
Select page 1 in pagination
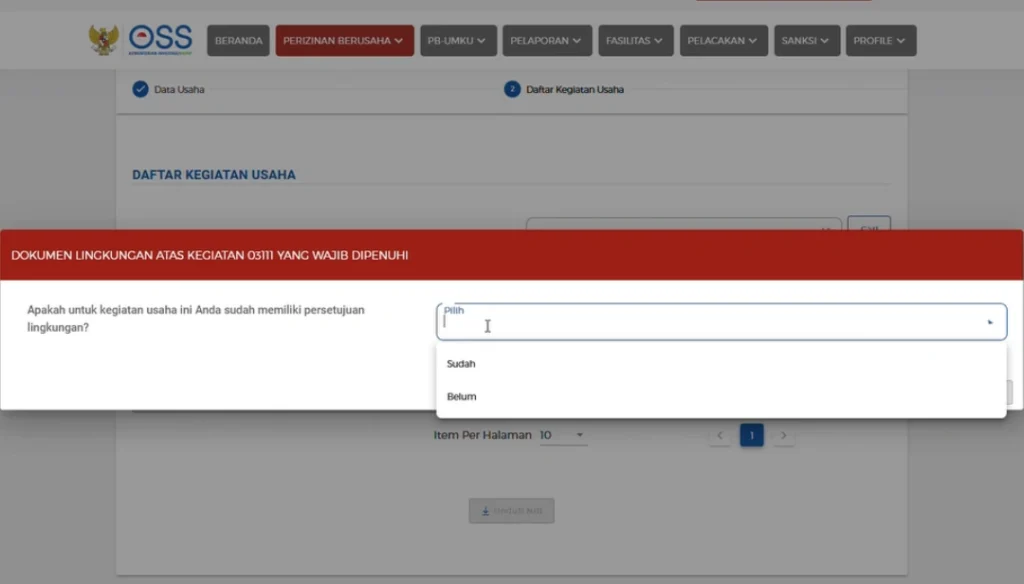click(751, 435)
